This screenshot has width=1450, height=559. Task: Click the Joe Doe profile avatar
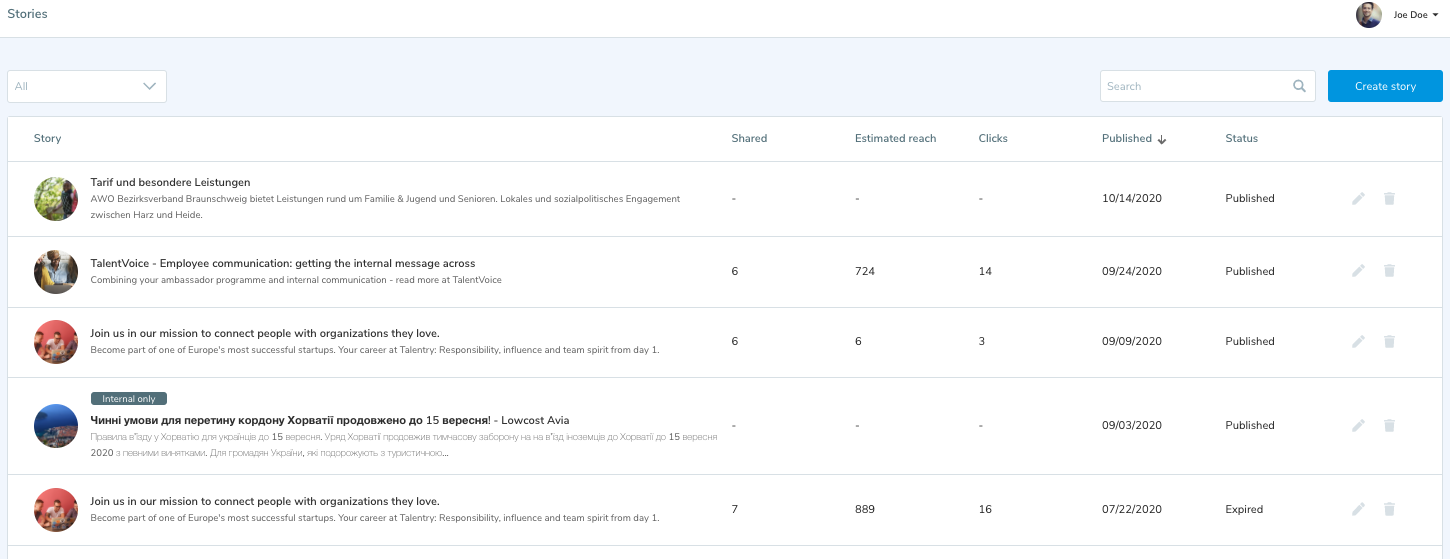point(1369,15)
